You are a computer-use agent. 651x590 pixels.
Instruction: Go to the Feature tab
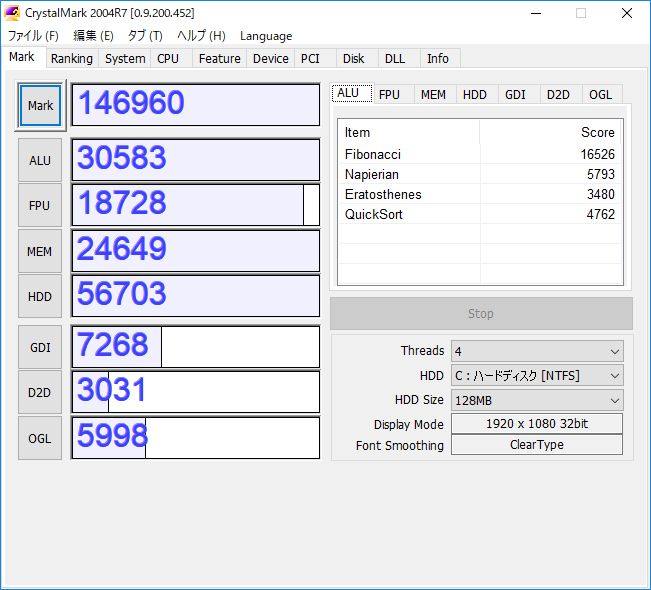coord(220,59)
